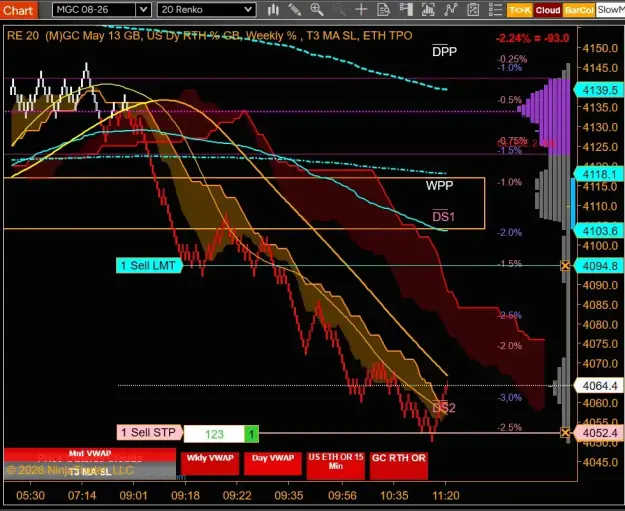Screen dimensions: 625x511
Task: Toggle the SlowM button
Action: tap(611, 10)
